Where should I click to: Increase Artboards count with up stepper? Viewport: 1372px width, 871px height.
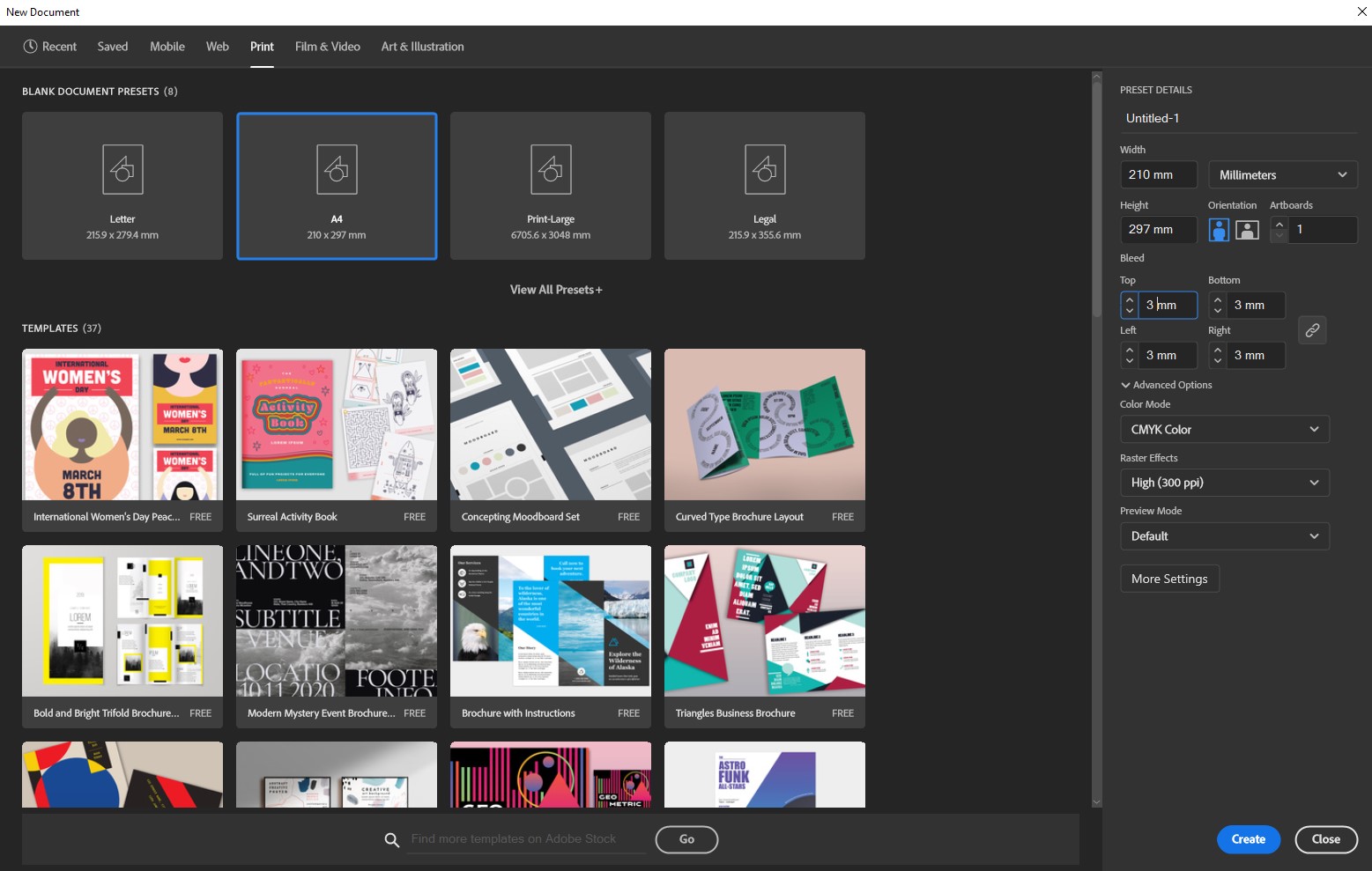point(1279,225)
